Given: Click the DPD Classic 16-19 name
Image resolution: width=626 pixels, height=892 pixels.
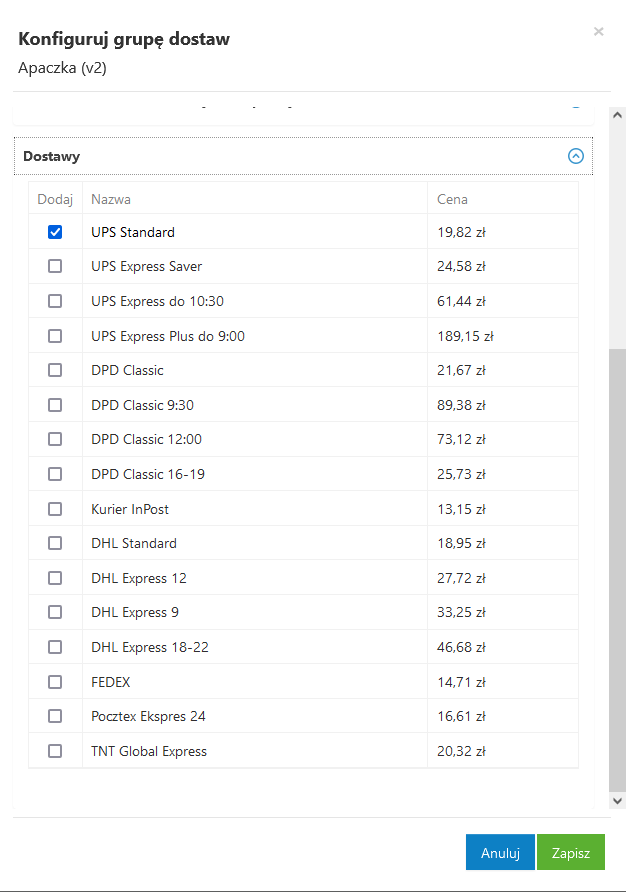Looking at the screenshot, I should 148,474.
